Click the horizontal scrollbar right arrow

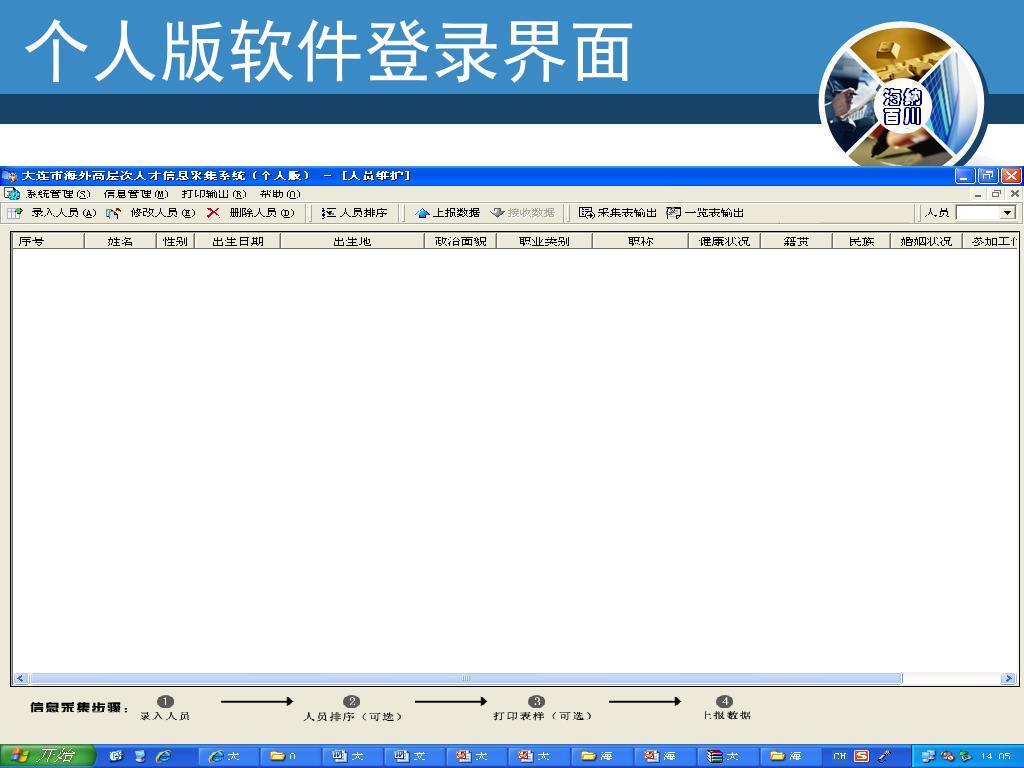coord(1008,678)
